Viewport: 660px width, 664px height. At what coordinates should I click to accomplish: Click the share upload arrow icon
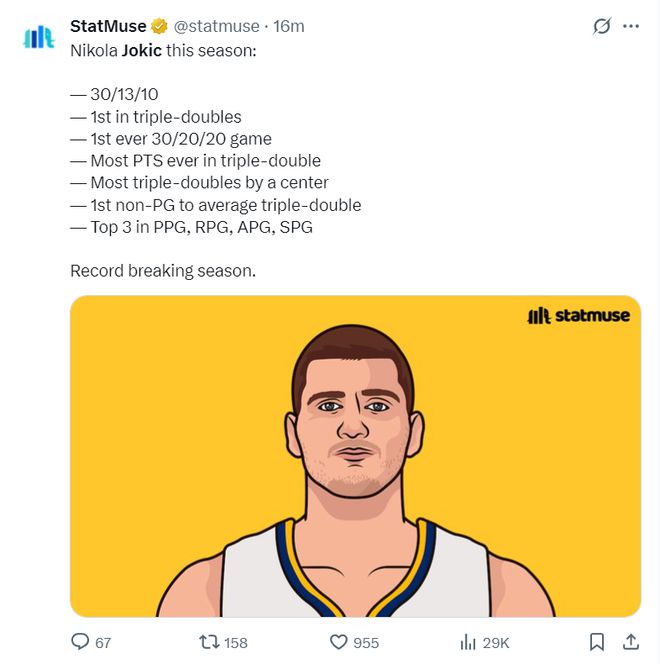(630, 642)
